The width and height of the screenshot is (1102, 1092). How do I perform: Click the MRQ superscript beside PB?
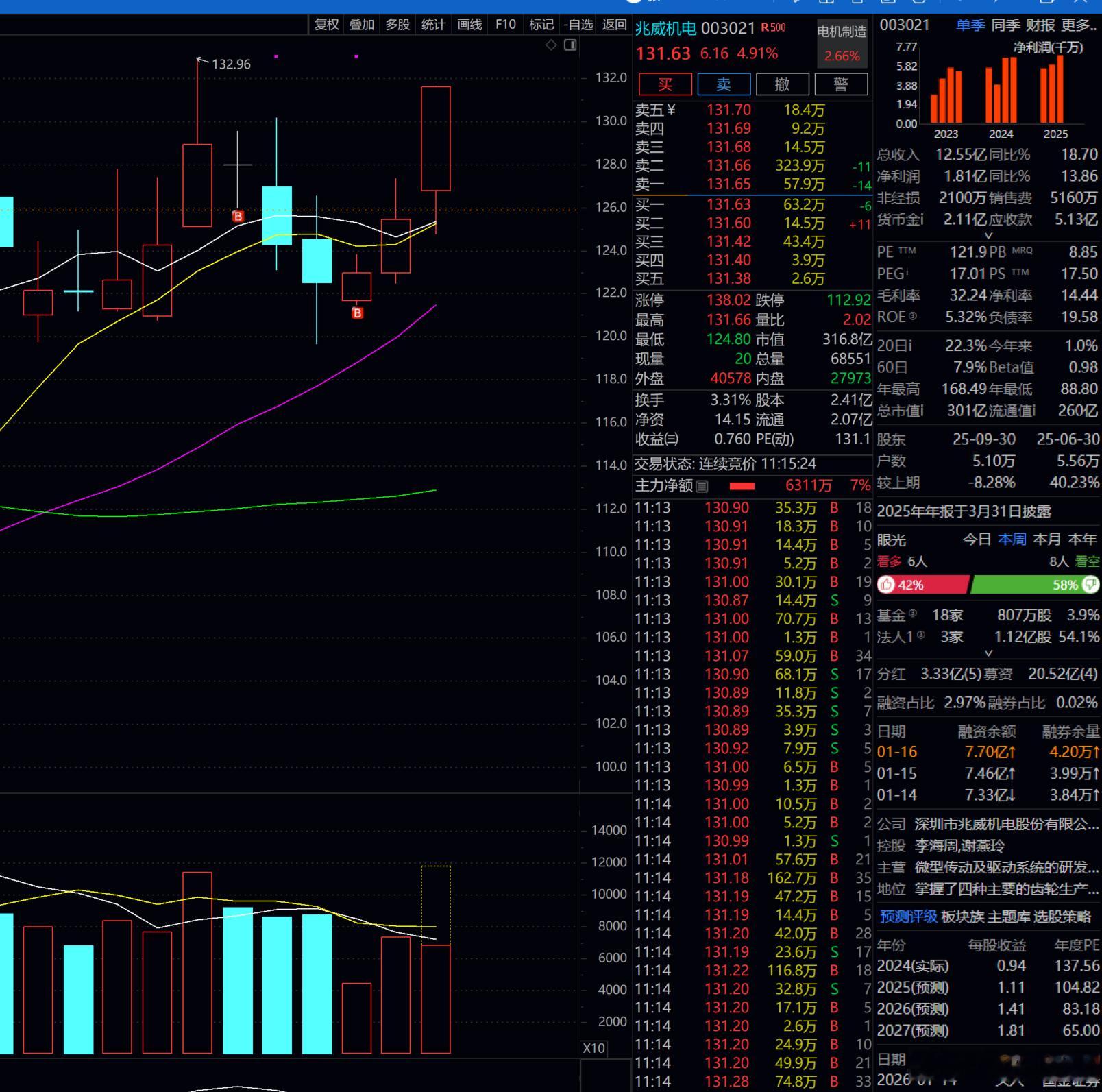click(x=1022, y=250)
